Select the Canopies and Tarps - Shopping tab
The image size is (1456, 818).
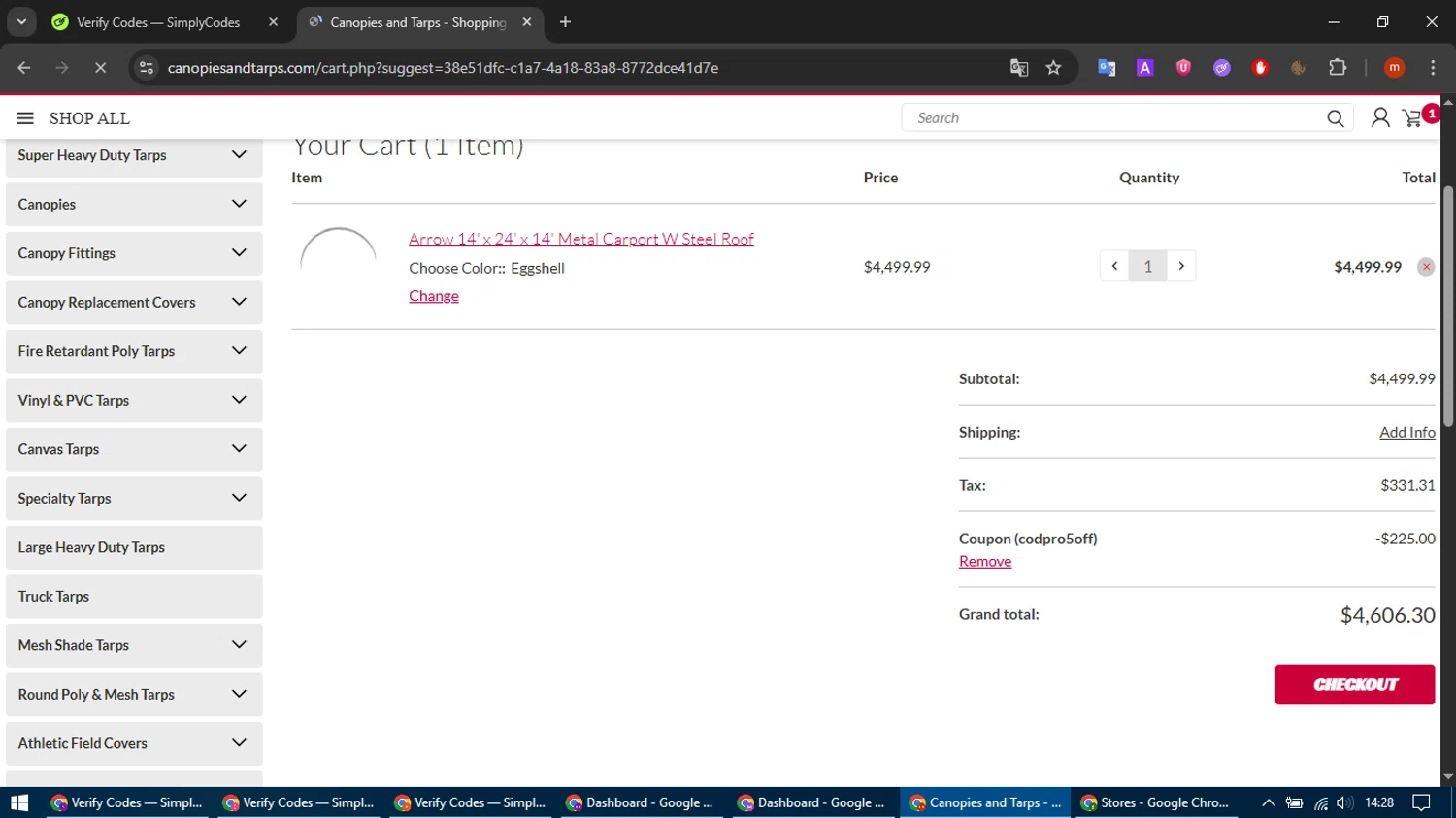pos(418,22)
